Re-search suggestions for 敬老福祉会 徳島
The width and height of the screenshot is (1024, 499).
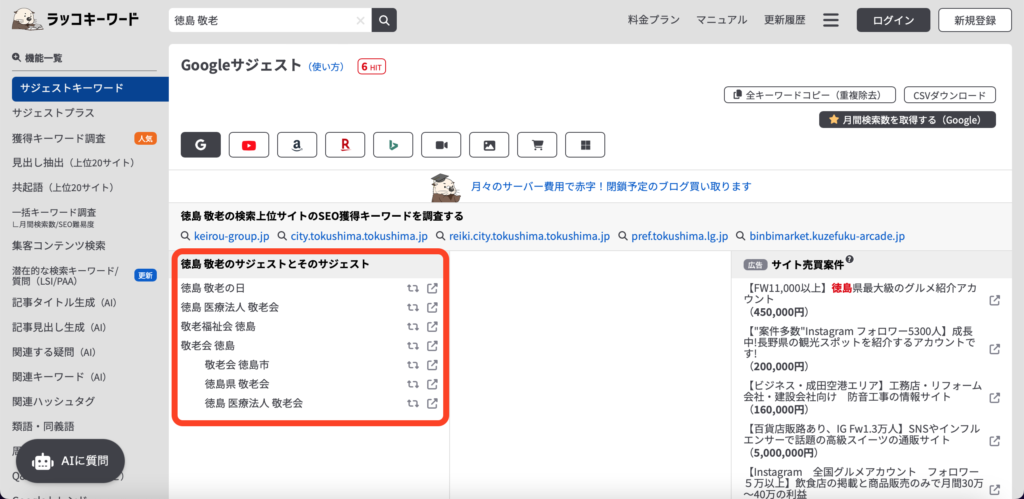point(412,326)
